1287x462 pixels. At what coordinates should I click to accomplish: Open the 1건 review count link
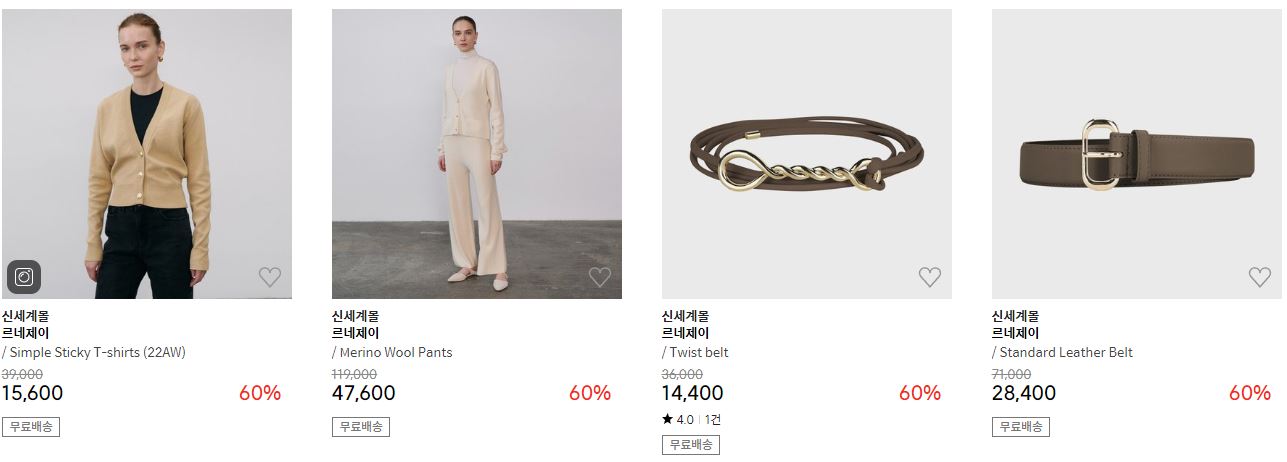[x=712, y=420]
